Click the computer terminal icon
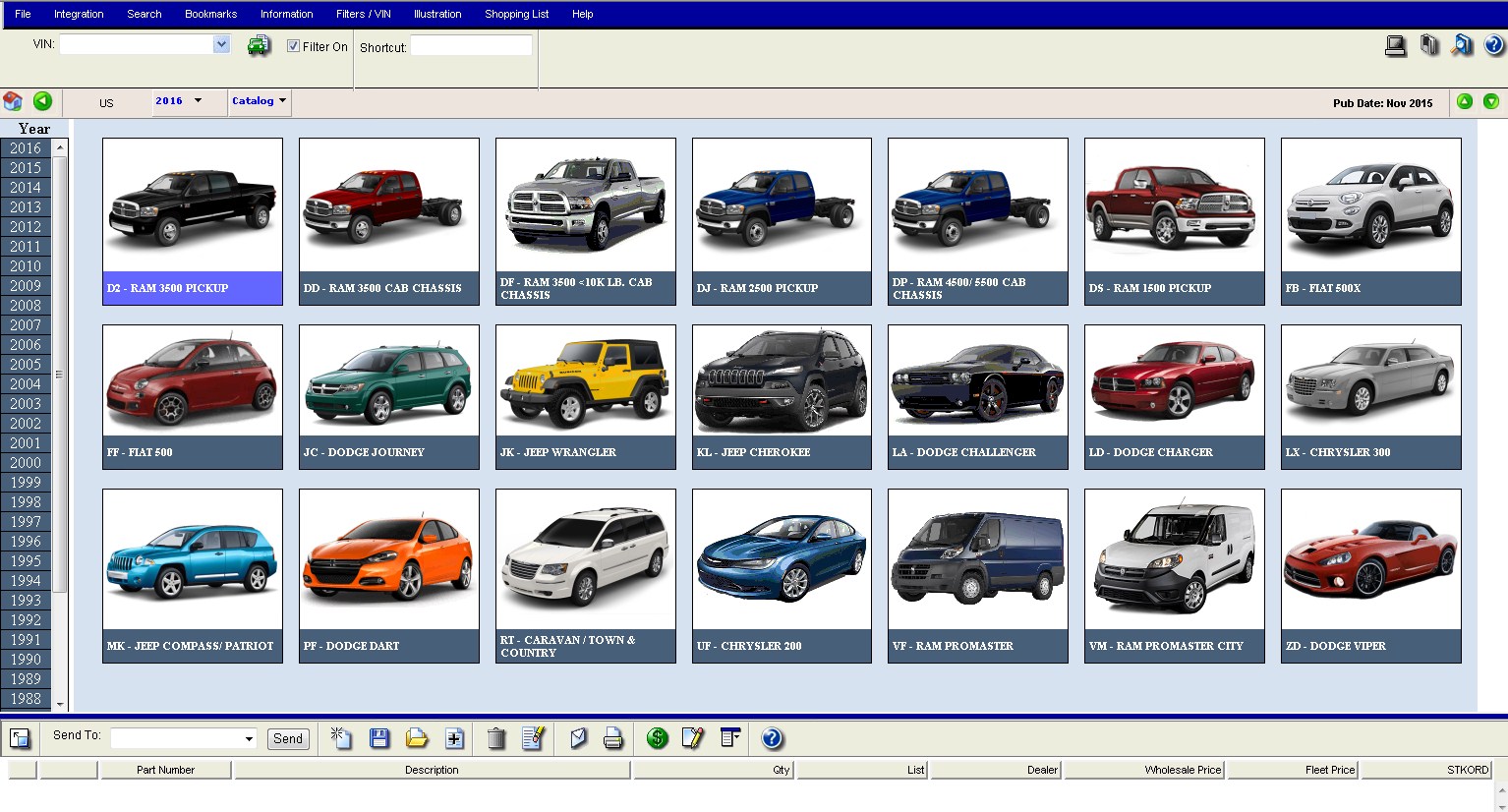Screen dimensions: 1508x812 1395,45
